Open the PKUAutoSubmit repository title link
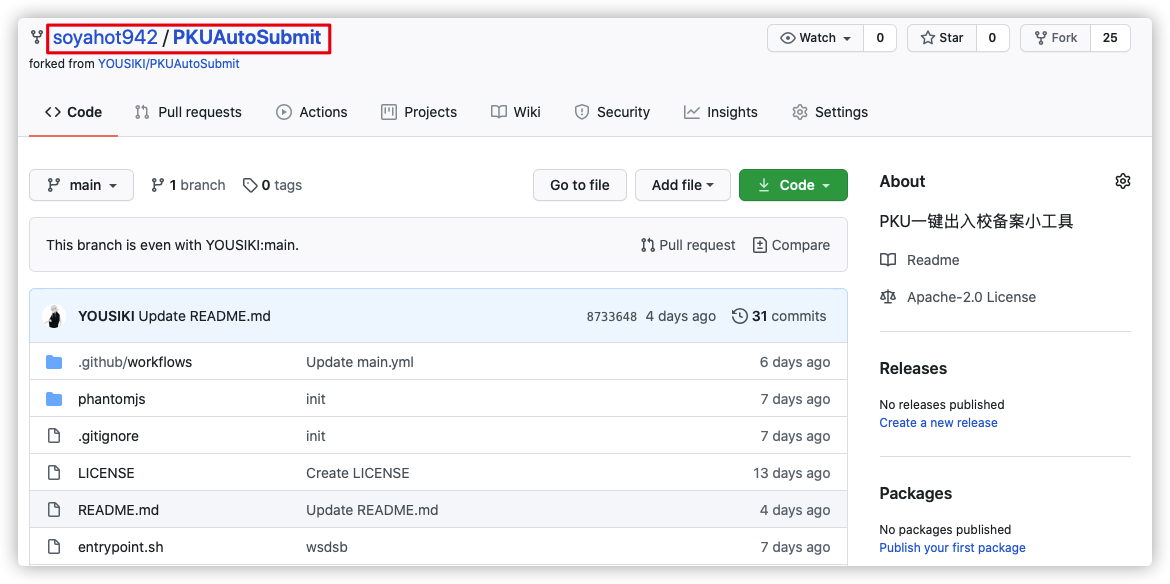 click(247, 37)
